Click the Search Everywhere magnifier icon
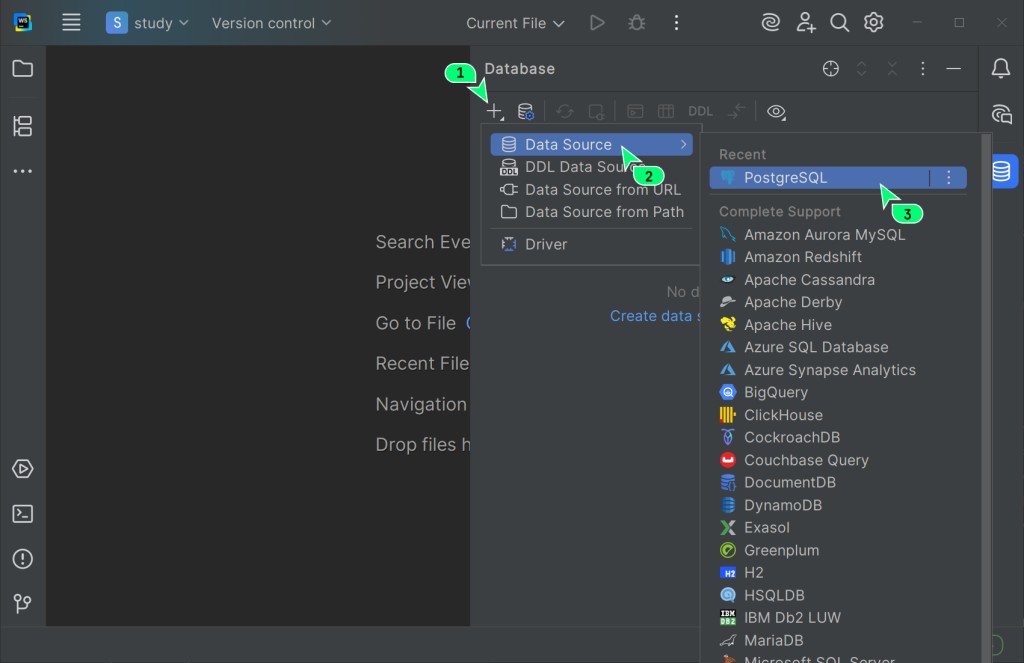Screen dimensions: 1024x663 (x=840, y=22)
